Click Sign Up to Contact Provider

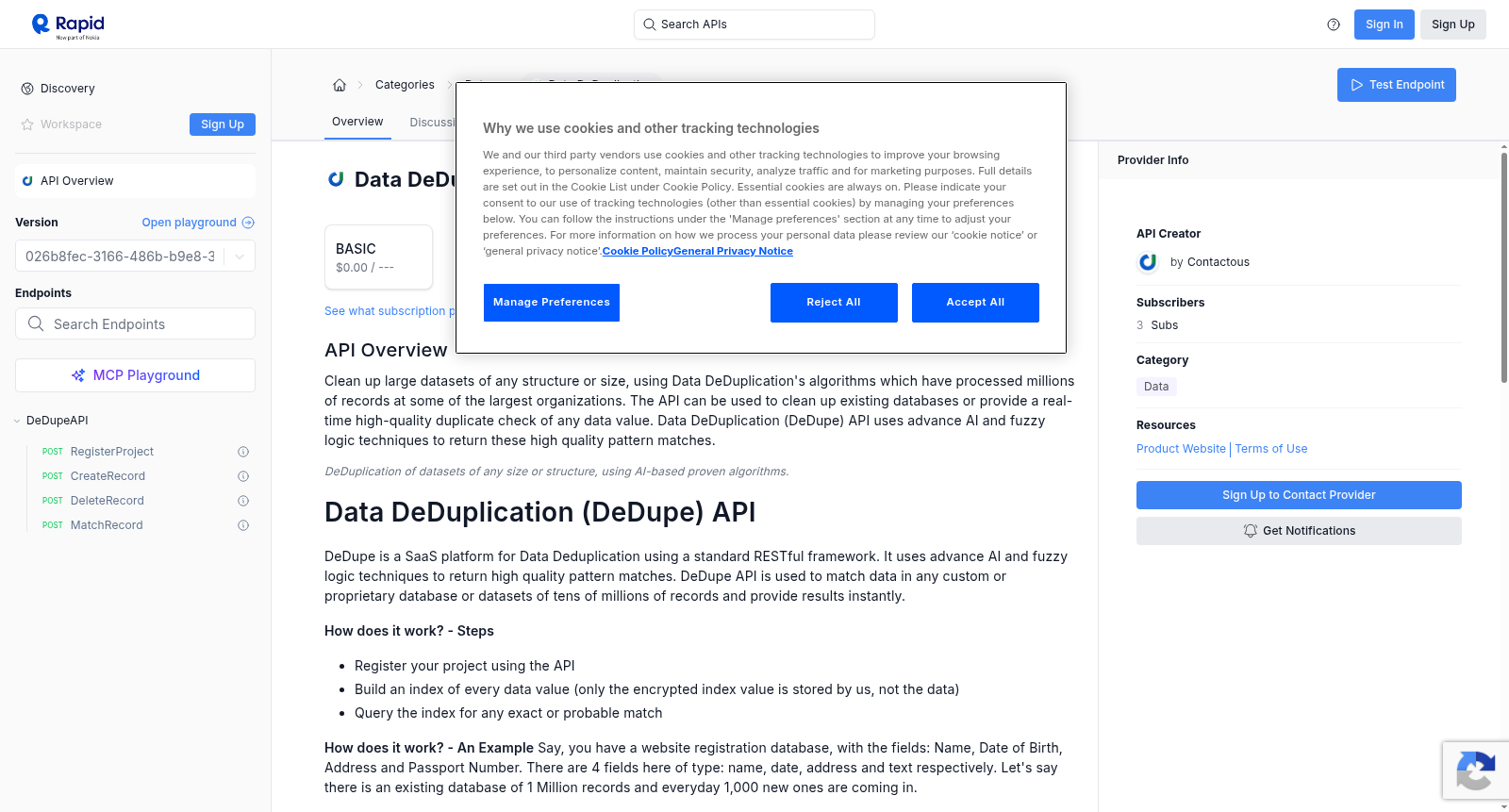(x=1299, y=495)
